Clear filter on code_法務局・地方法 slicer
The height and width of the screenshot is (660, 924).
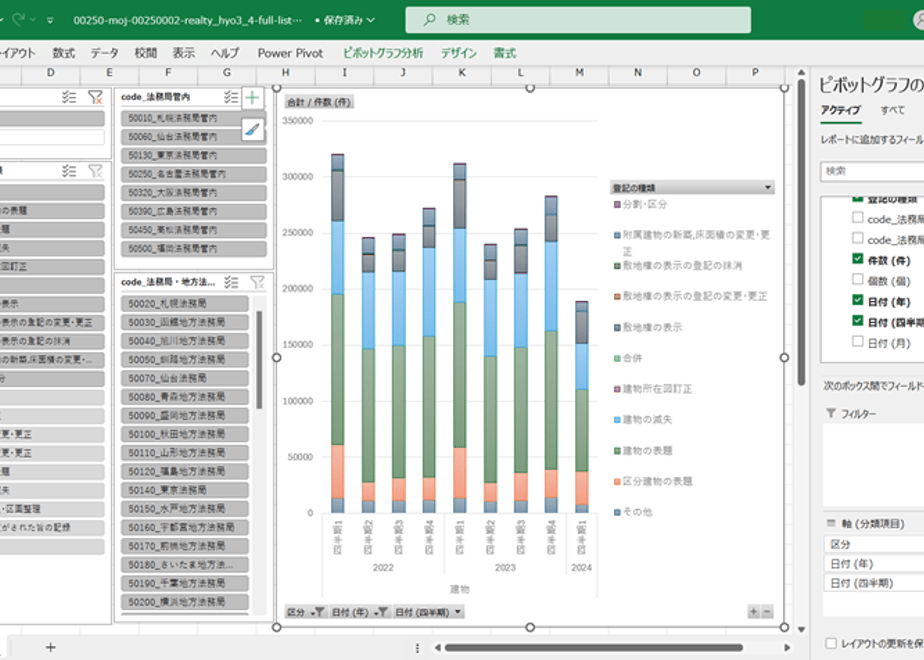point(258,282)
